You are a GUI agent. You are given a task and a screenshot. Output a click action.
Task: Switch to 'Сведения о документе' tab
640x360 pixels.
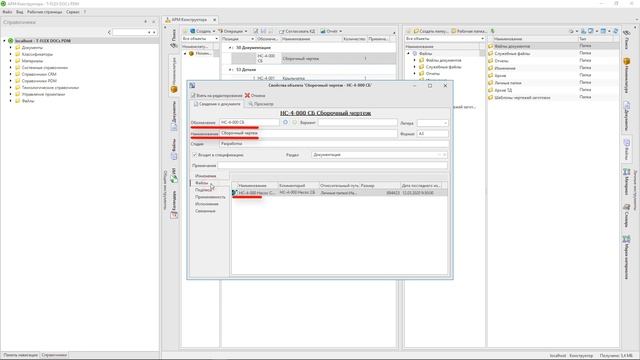217,104
